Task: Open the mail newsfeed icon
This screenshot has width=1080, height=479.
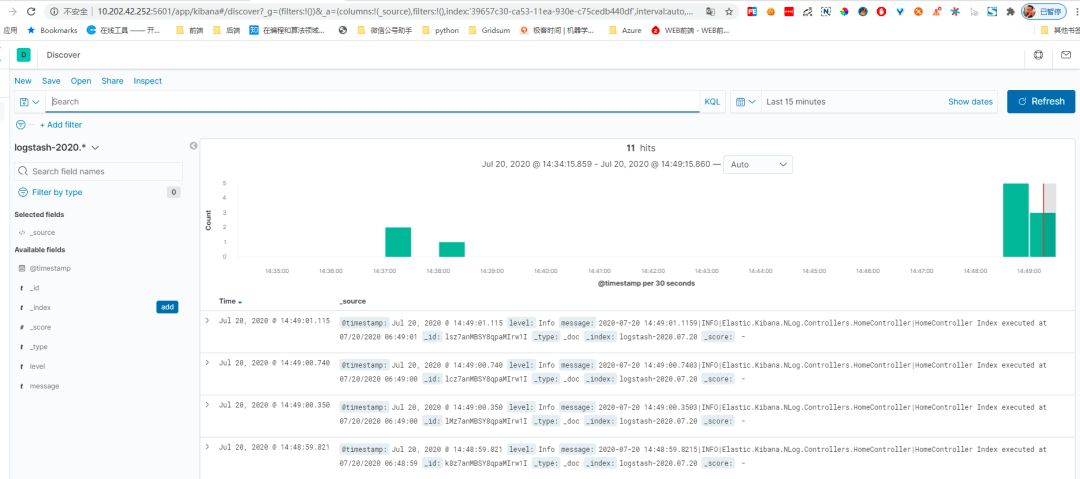Action: (1066, 55)
